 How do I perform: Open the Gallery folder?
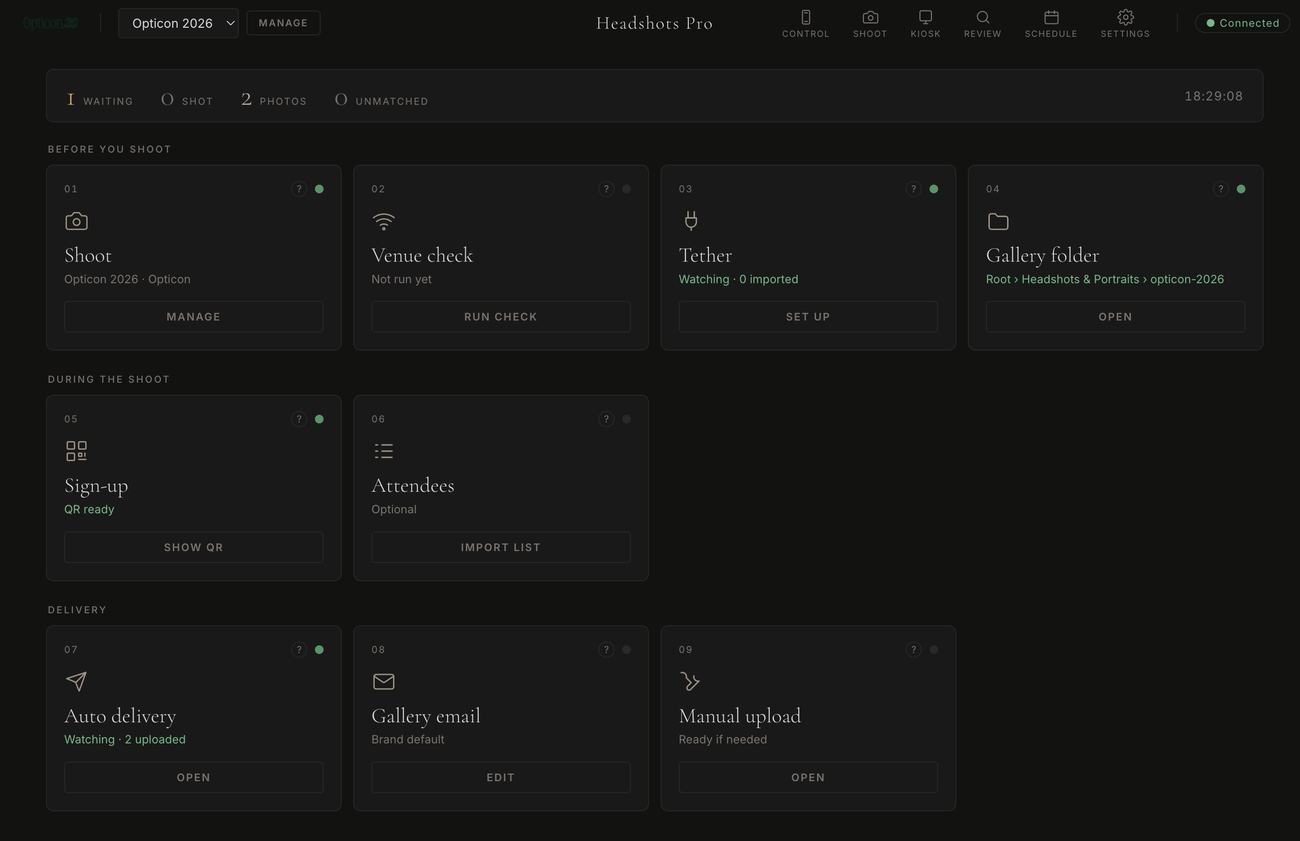pyautogui.click(x=1115, y=317)
